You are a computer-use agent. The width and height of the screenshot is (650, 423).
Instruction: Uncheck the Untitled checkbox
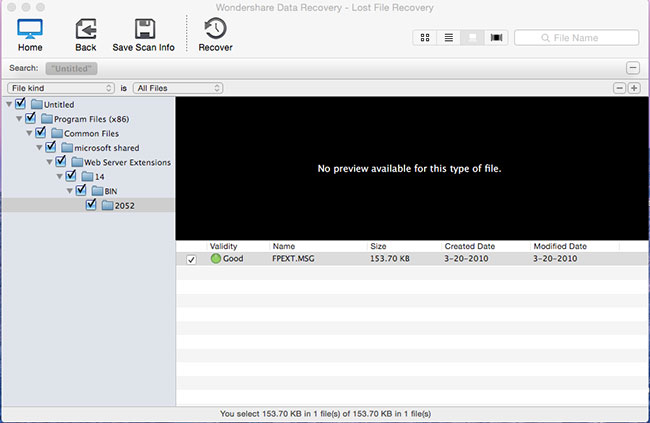click(20, 103)
